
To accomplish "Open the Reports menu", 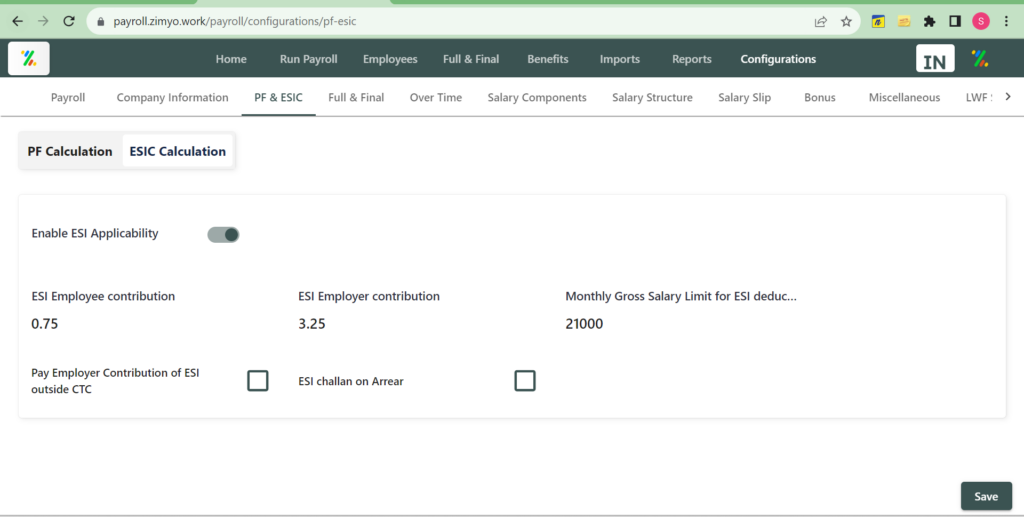I will tap(692, 59).
